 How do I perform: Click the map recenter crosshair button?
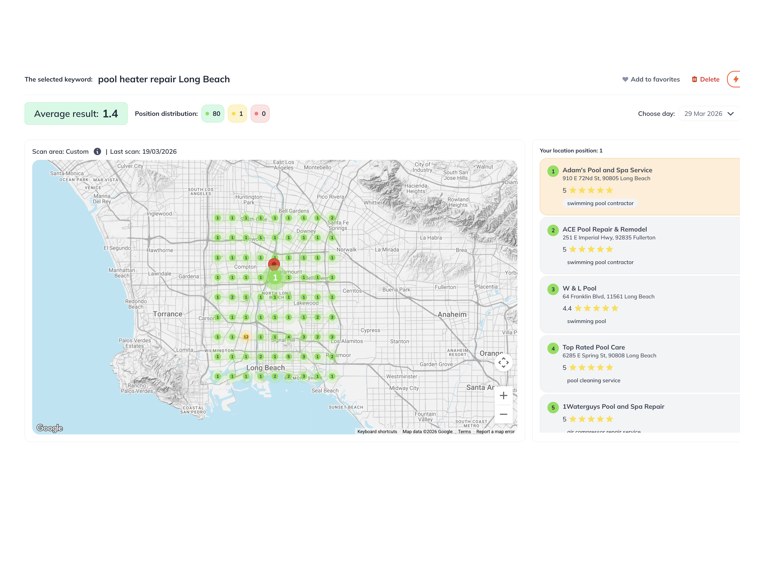[x=504, y=362]
